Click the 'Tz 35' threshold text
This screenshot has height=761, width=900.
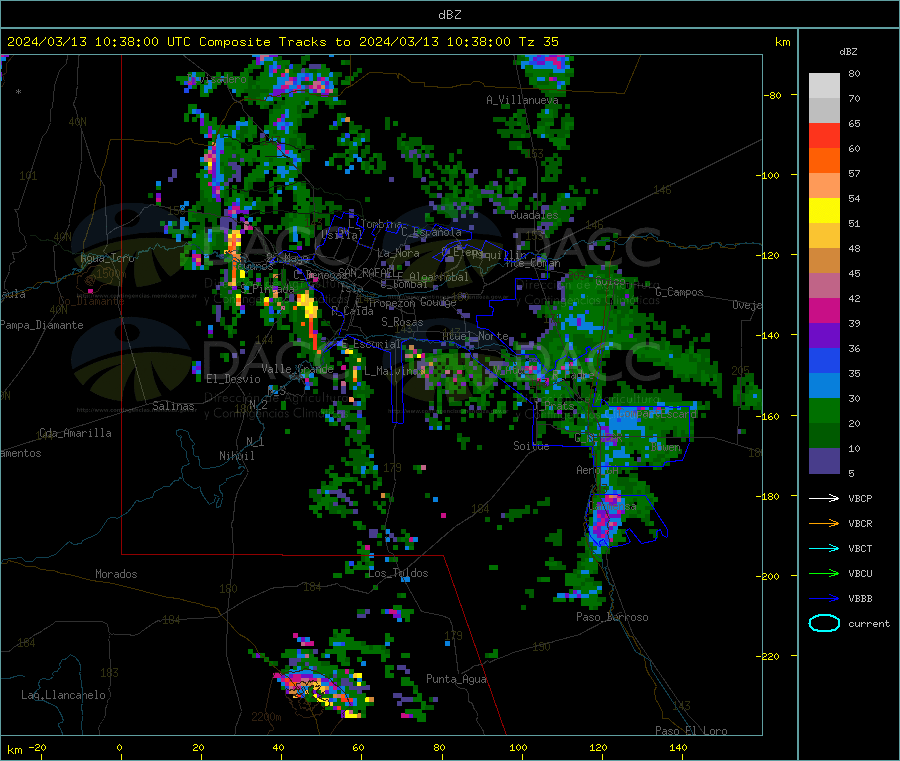point(538,42)
